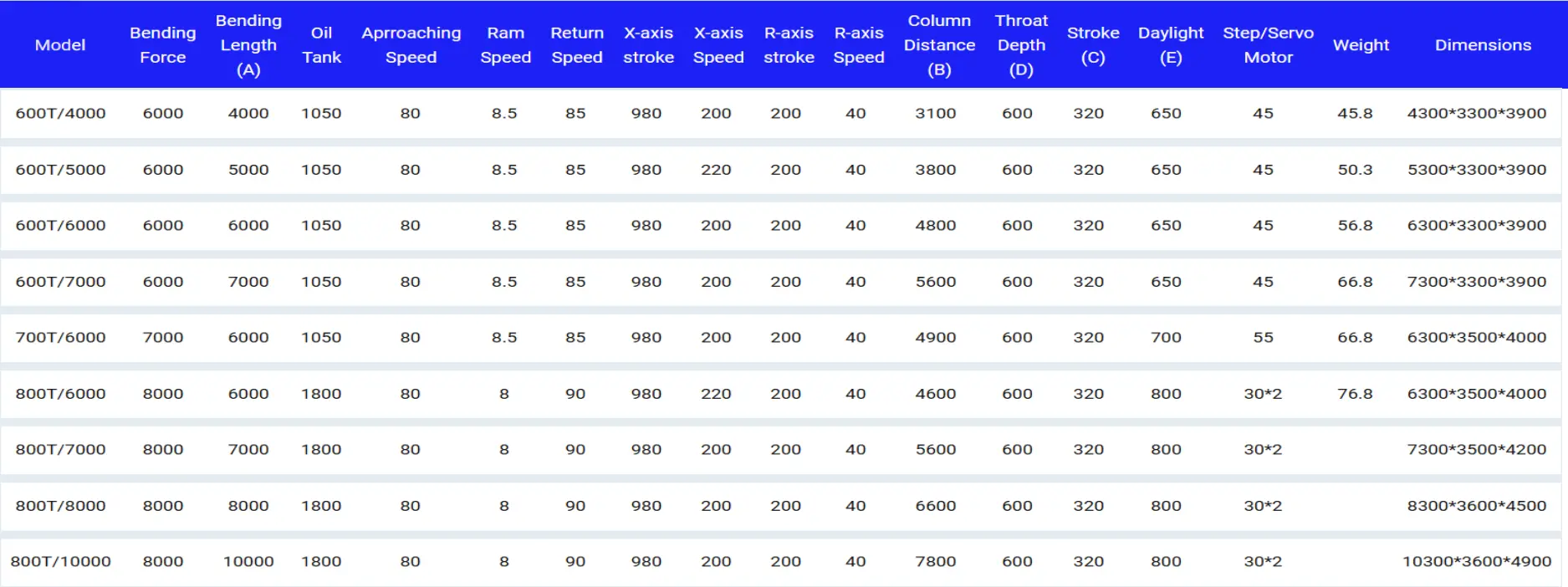Select bending force 7000 in 700T/6000 row

163,338
